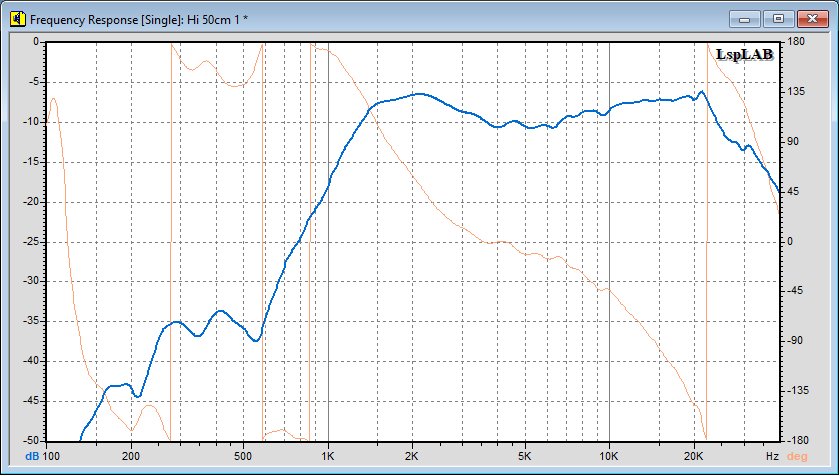
Task: Maximize the Frequency Response window
Action: pos(779,19)
